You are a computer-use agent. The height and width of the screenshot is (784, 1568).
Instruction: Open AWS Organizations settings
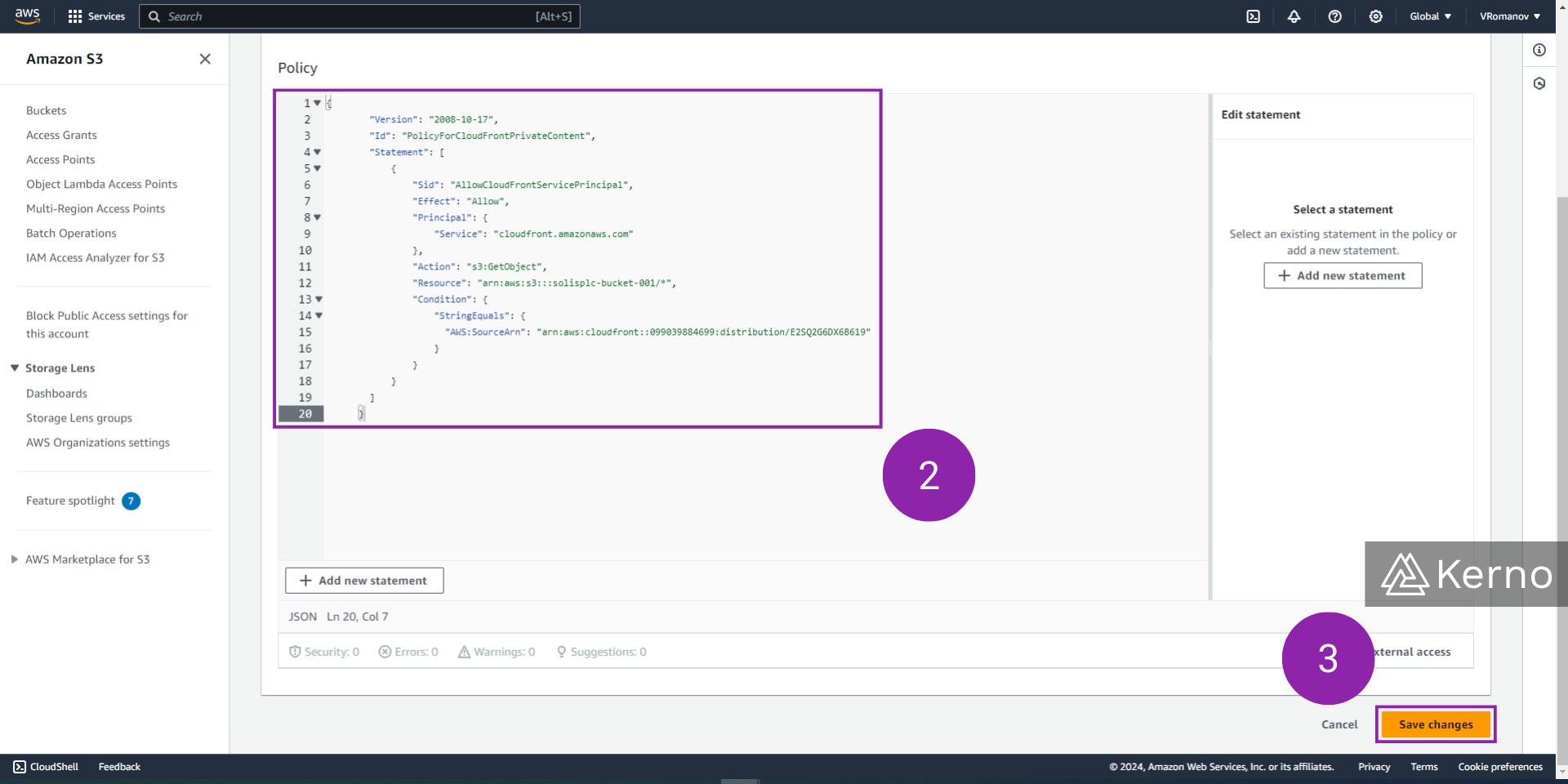pyautogui.click(x=98, y=443)
